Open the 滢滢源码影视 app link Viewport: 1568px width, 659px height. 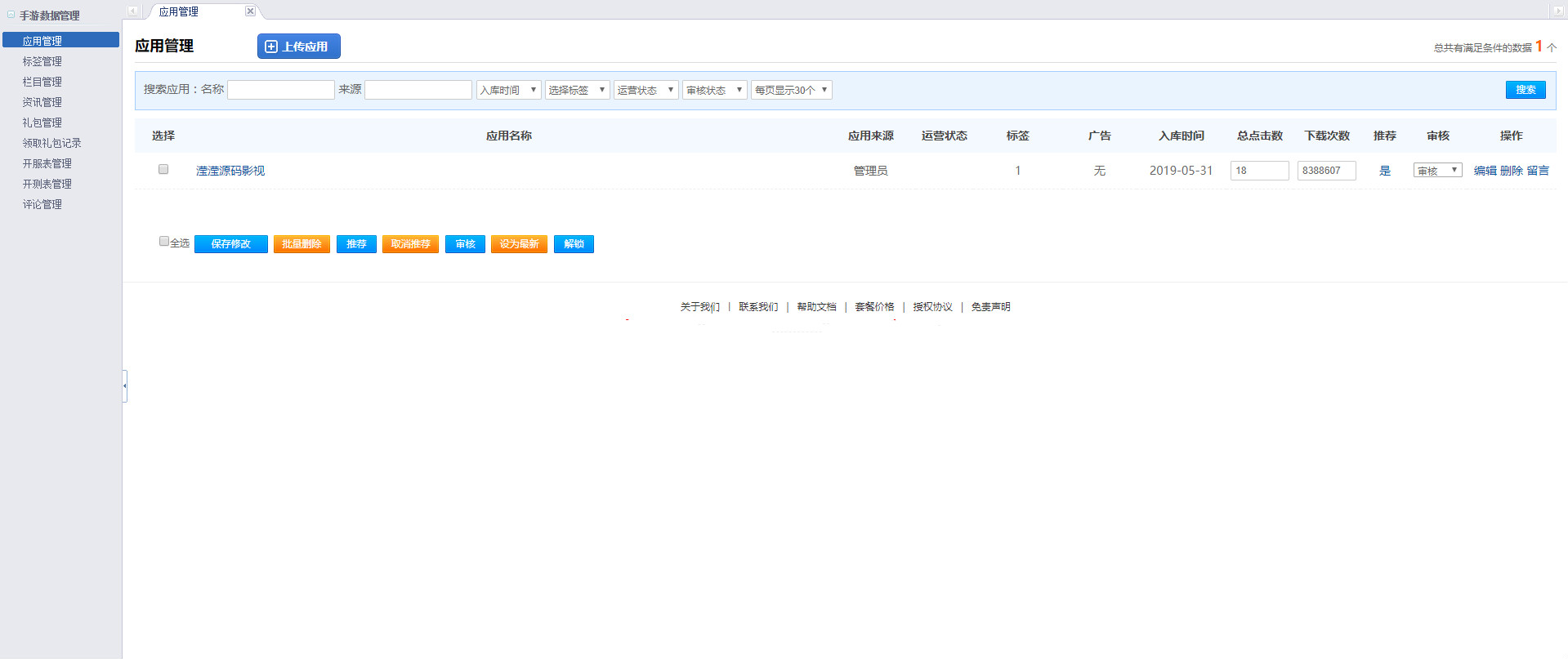pyautogui.click(x=230, y=171)
